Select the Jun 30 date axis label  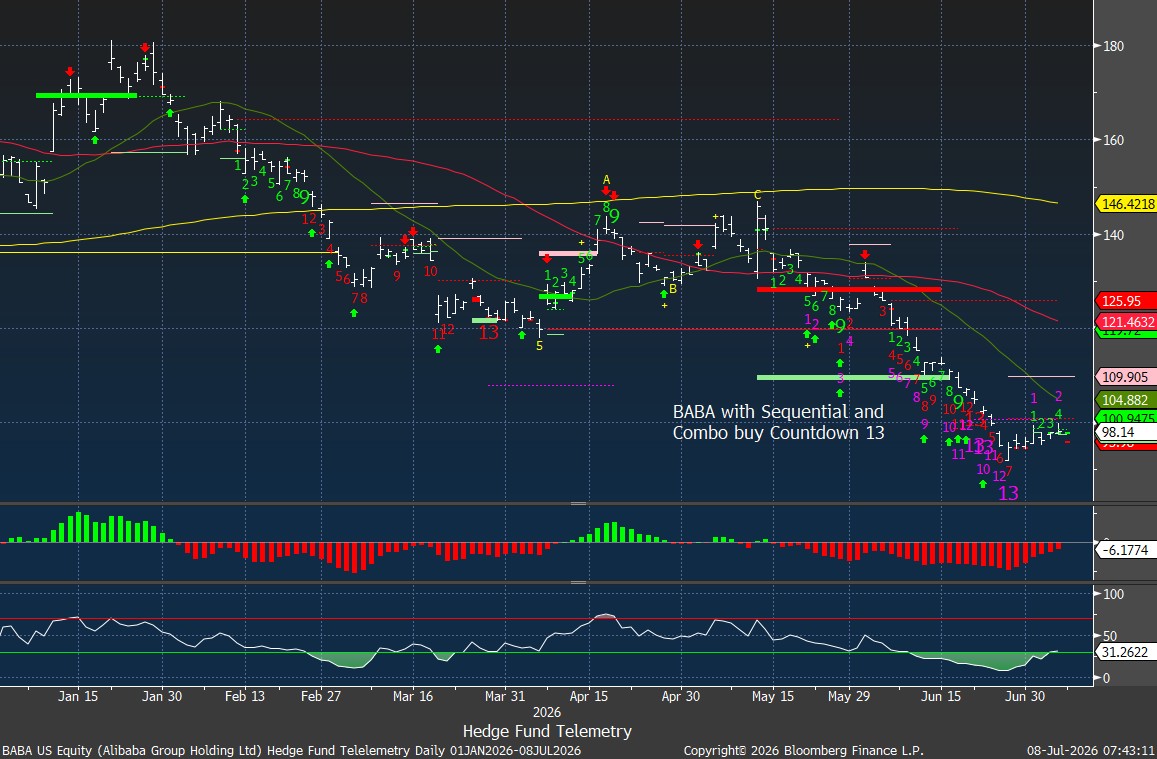(x=1025, y=696)
